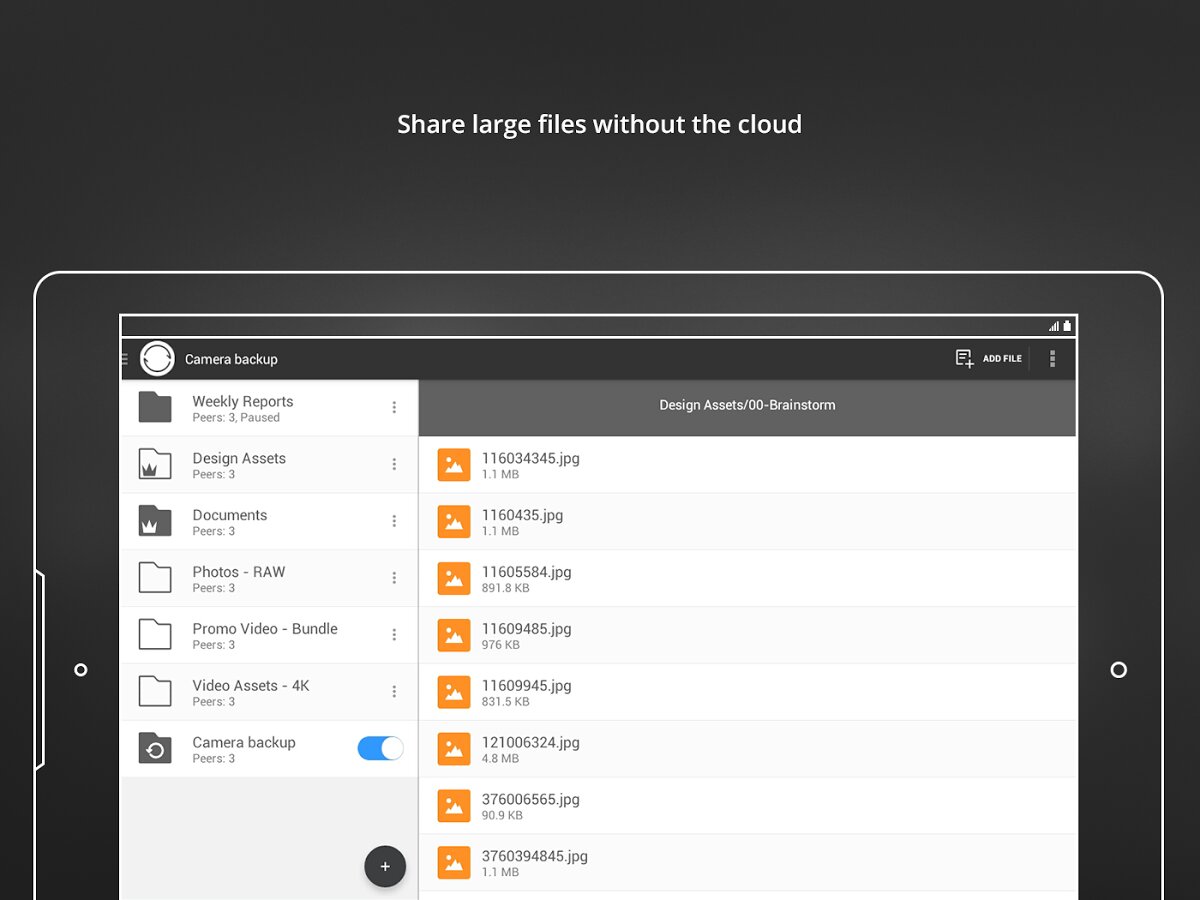Open options menu for Promo Video - Bundle
This screenshot has width=1200, height=900.
[394, 634]
